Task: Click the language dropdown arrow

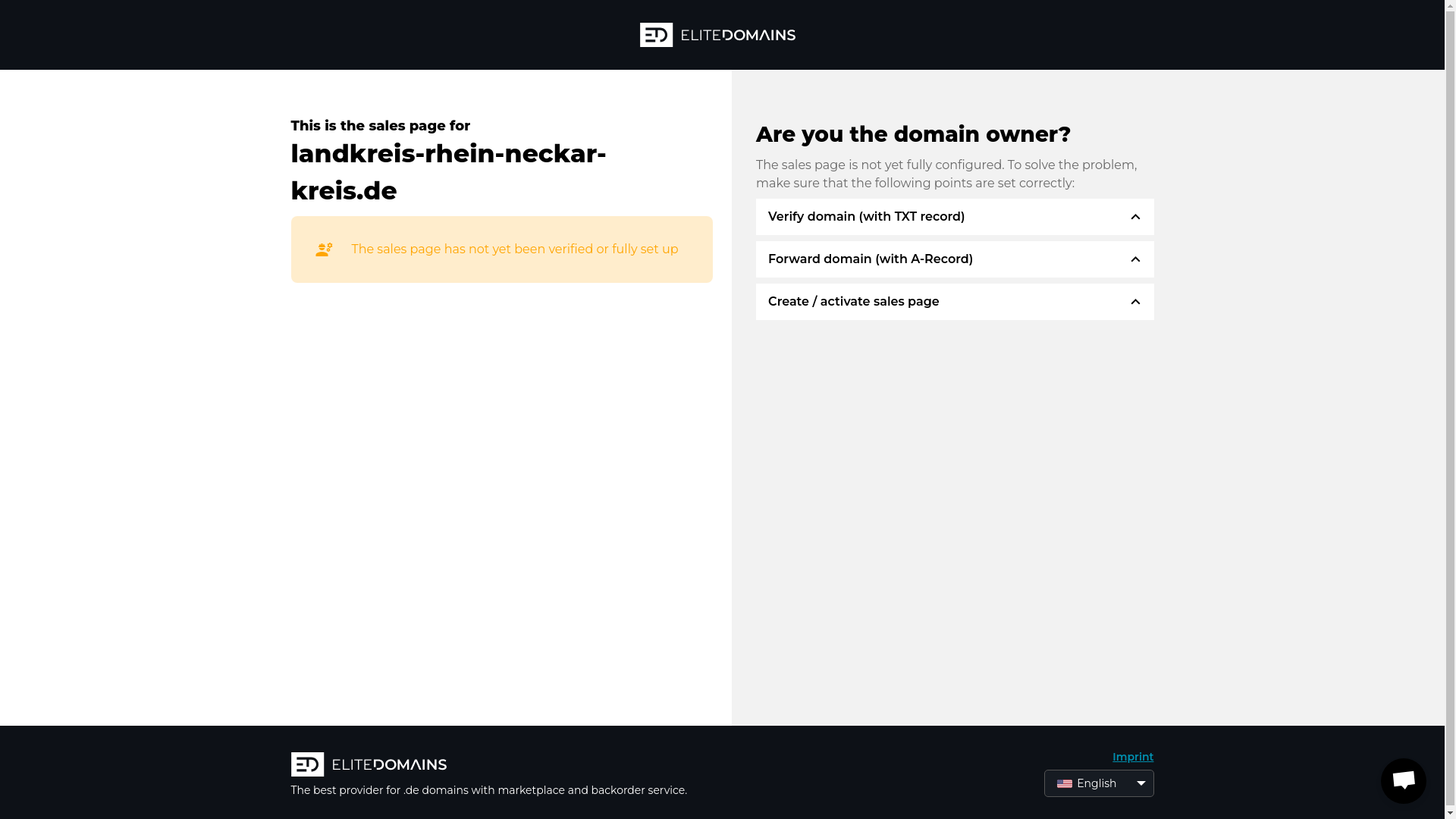Action: point(1141,783)
